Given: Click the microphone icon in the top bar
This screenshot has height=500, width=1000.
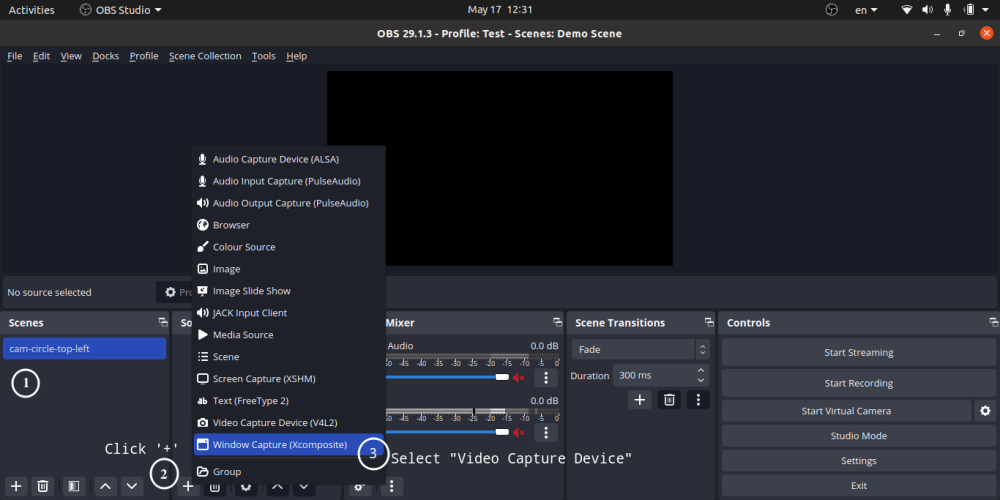Looking at the screenshot, I should tap(948, 10).
